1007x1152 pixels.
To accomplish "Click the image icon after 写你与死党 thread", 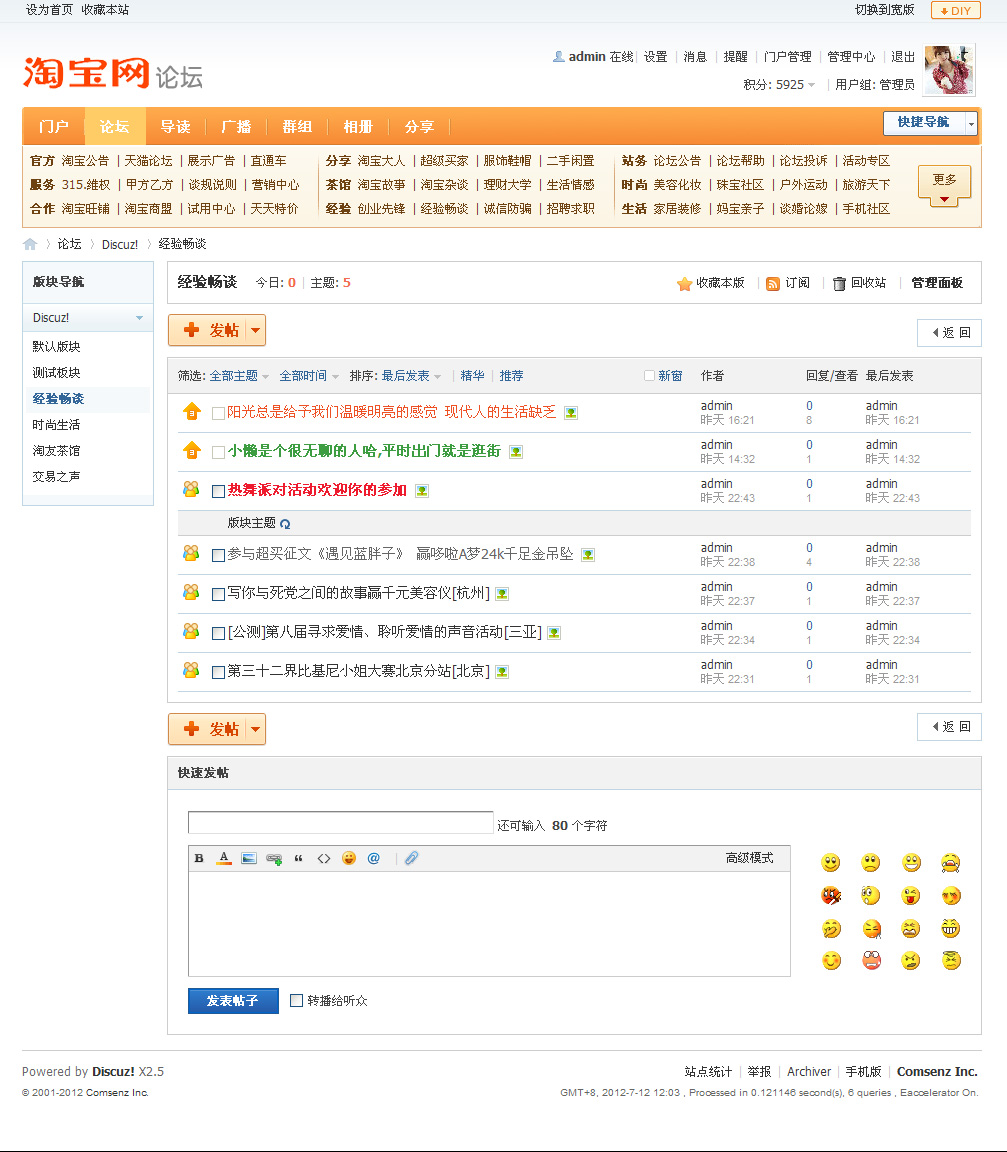I will [502, 594].
